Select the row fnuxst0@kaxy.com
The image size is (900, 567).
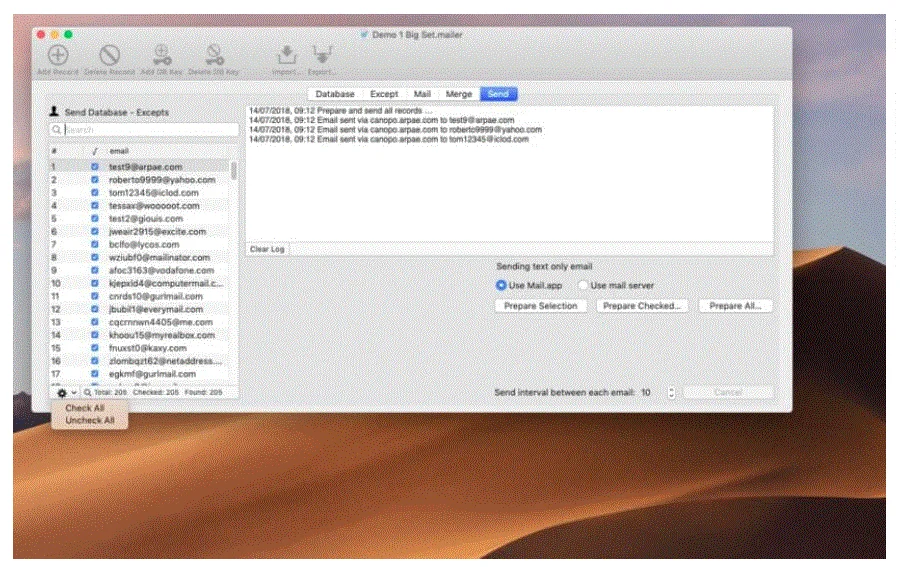[139, 348]
